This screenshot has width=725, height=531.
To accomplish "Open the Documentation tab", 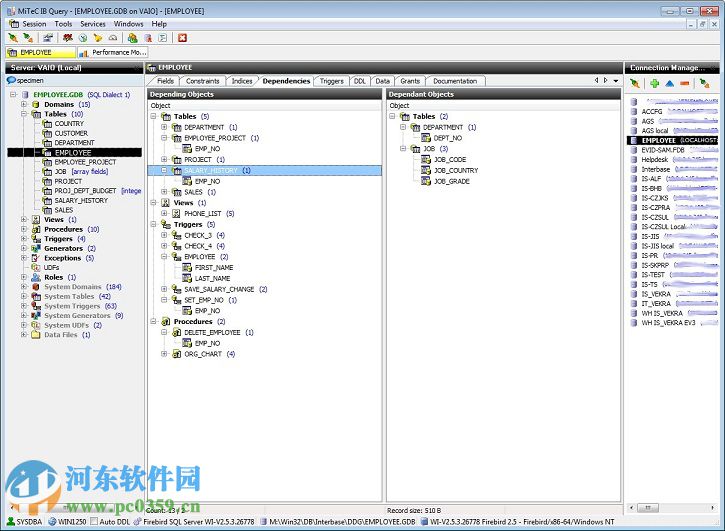I will tap(455, 81).
